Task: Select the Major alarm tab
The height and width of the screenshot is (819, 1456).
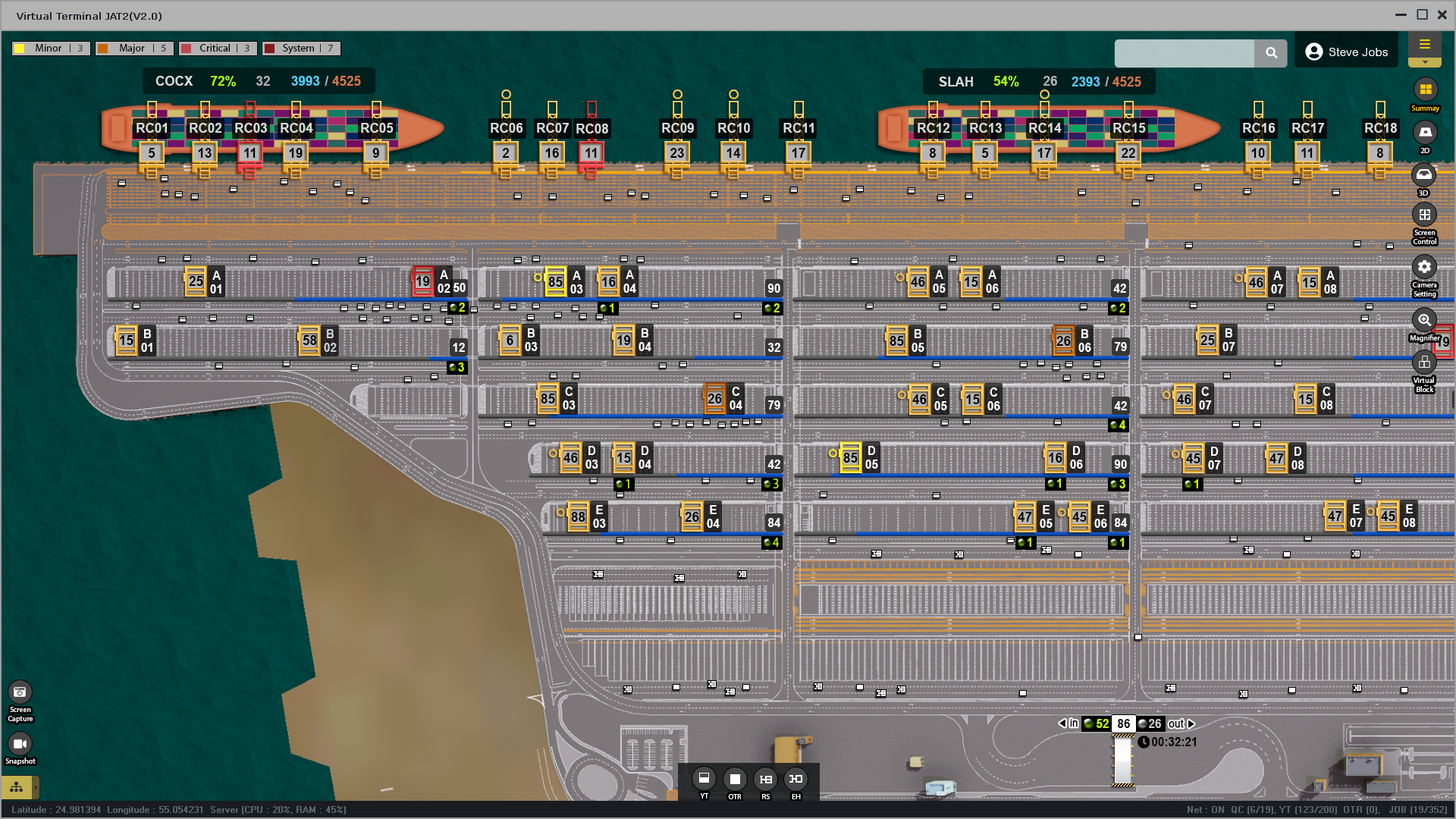Action: (134, 49)
